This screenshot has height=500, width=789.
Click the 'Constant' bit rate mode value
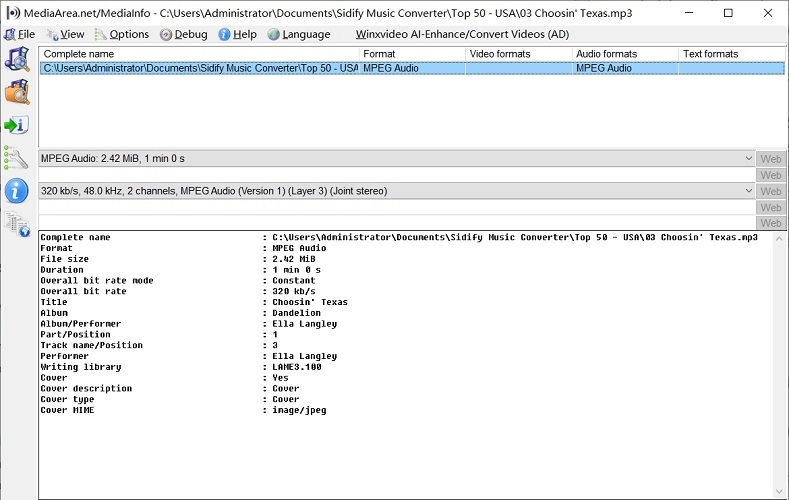(294, 281)
